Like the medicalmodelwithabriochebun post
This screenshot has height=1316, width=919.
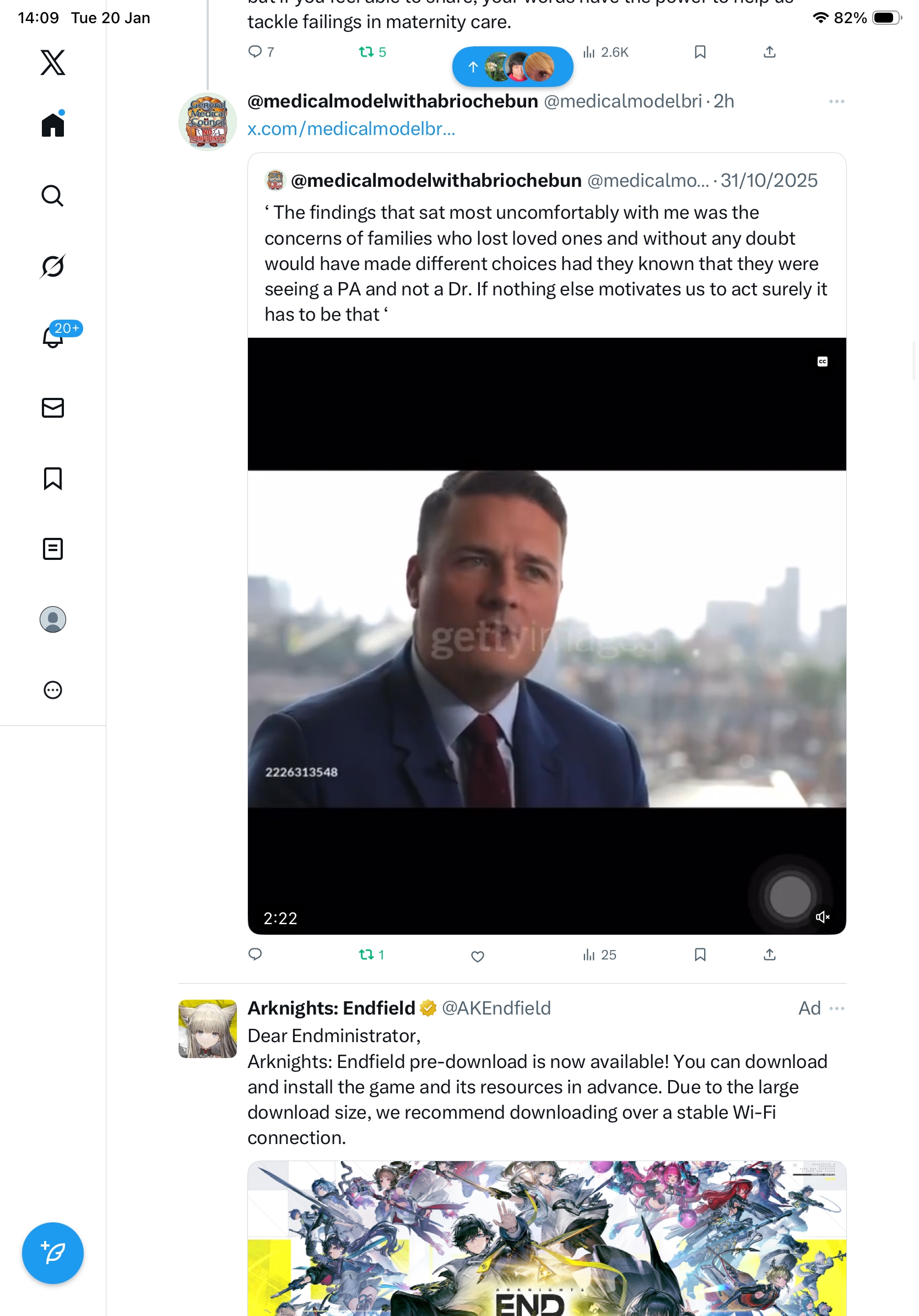[477, 956]
